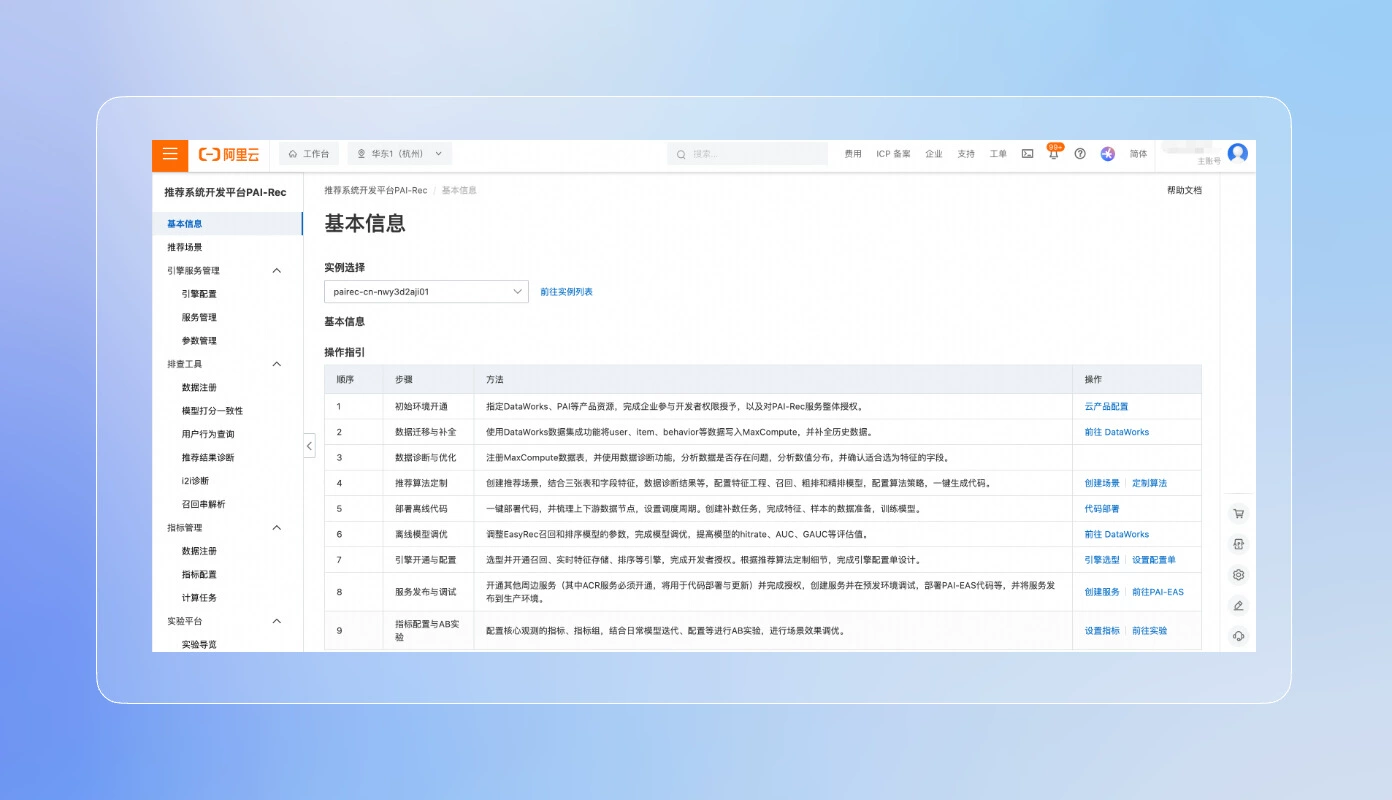Open the pairec-cn-nwy3d2aji01 instance dropdown
Screen dimensions: 1392x800
click(426, 291)
